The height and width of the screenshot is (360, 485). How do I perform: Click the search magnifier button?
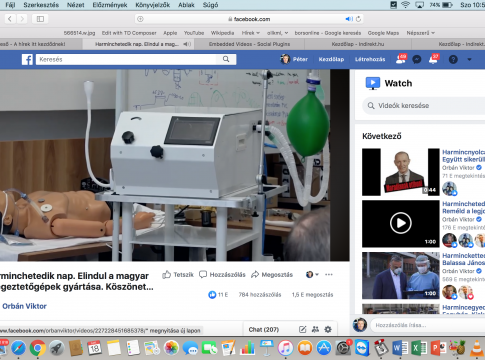tap(226, 59)
